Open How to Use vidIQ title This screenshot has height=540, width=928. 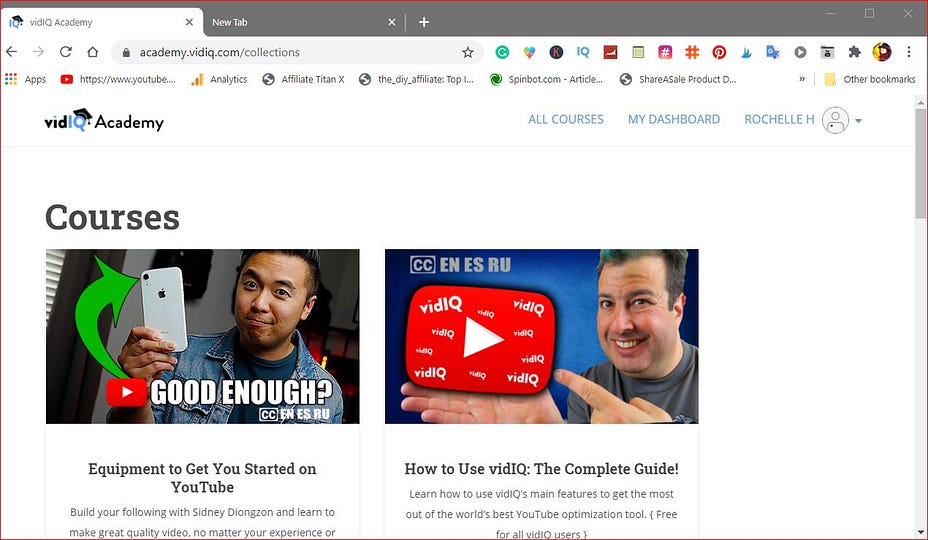[542, 469]
